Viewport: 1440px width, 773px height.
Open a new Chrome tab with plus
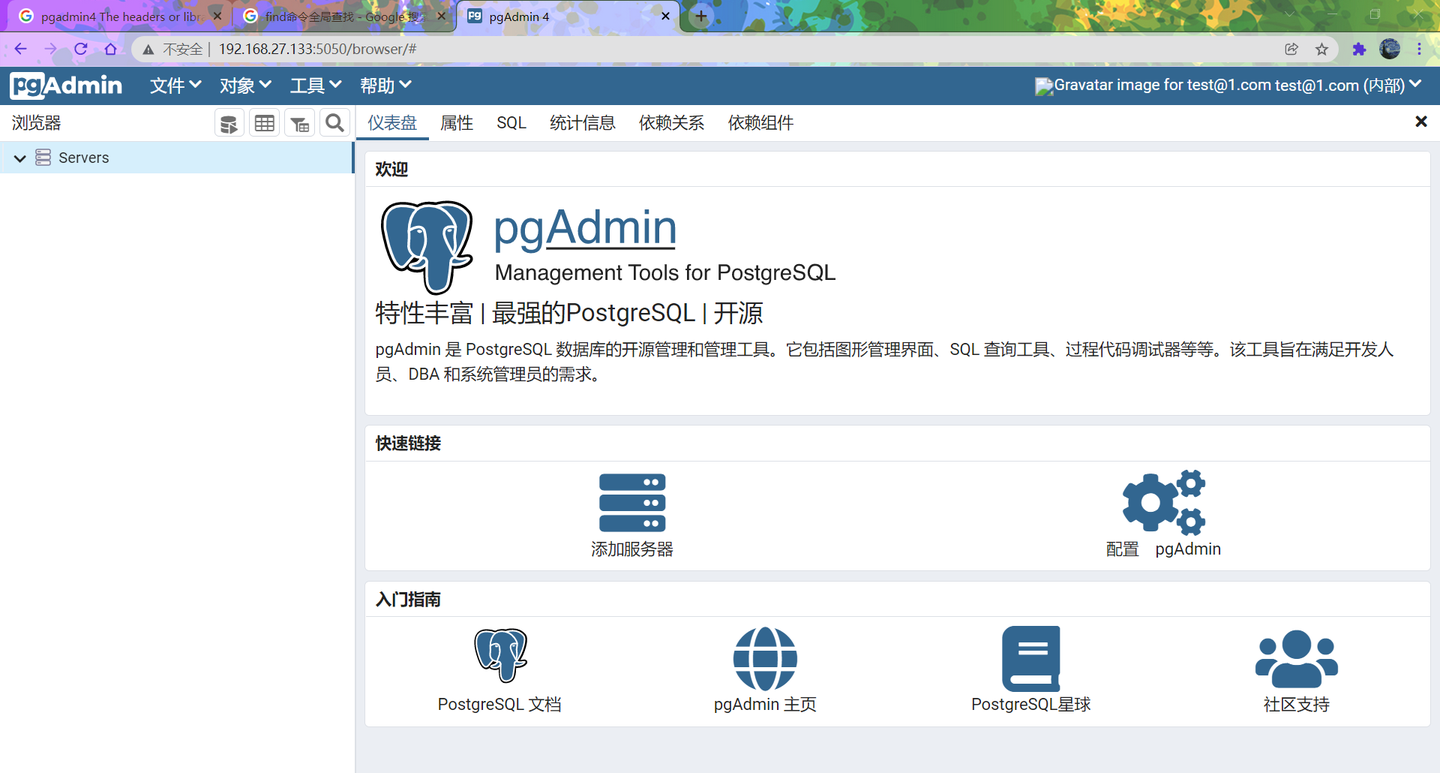coord(701,16)
